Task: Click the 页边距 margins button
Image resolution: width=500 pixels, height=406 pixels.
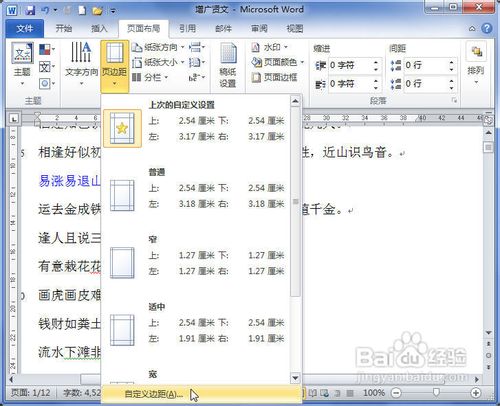Action: pos(114,66)
